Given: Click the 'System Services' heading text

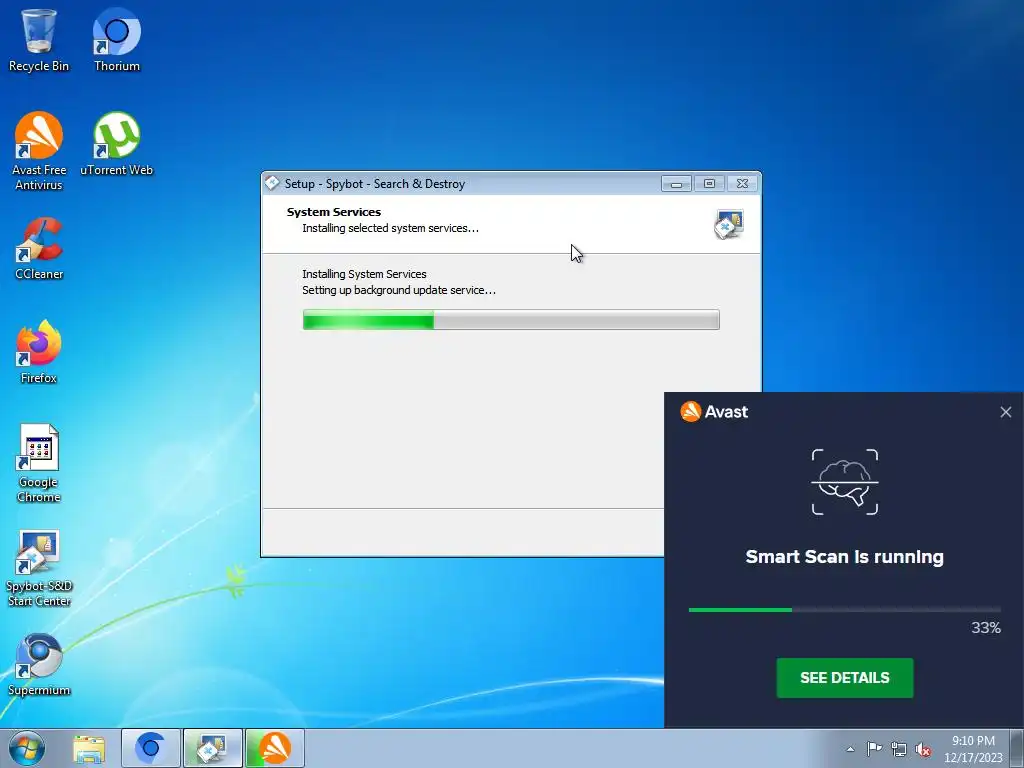Looking at the screenshot, I should pos(334,212).
